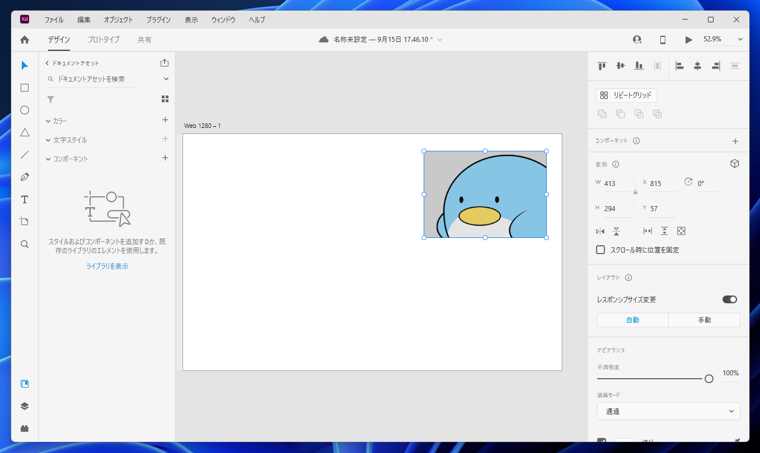This screenshot has height=453, width=760.
Task: Open the ウィンドウ menu
Action: point(223,20)
